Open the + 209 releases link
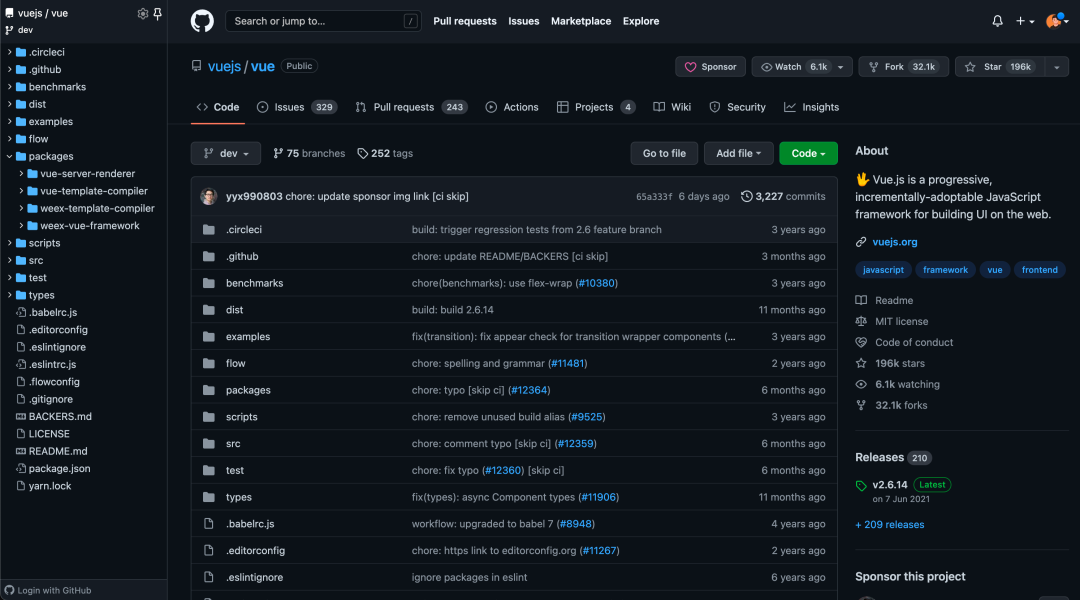 pos(889,525)
